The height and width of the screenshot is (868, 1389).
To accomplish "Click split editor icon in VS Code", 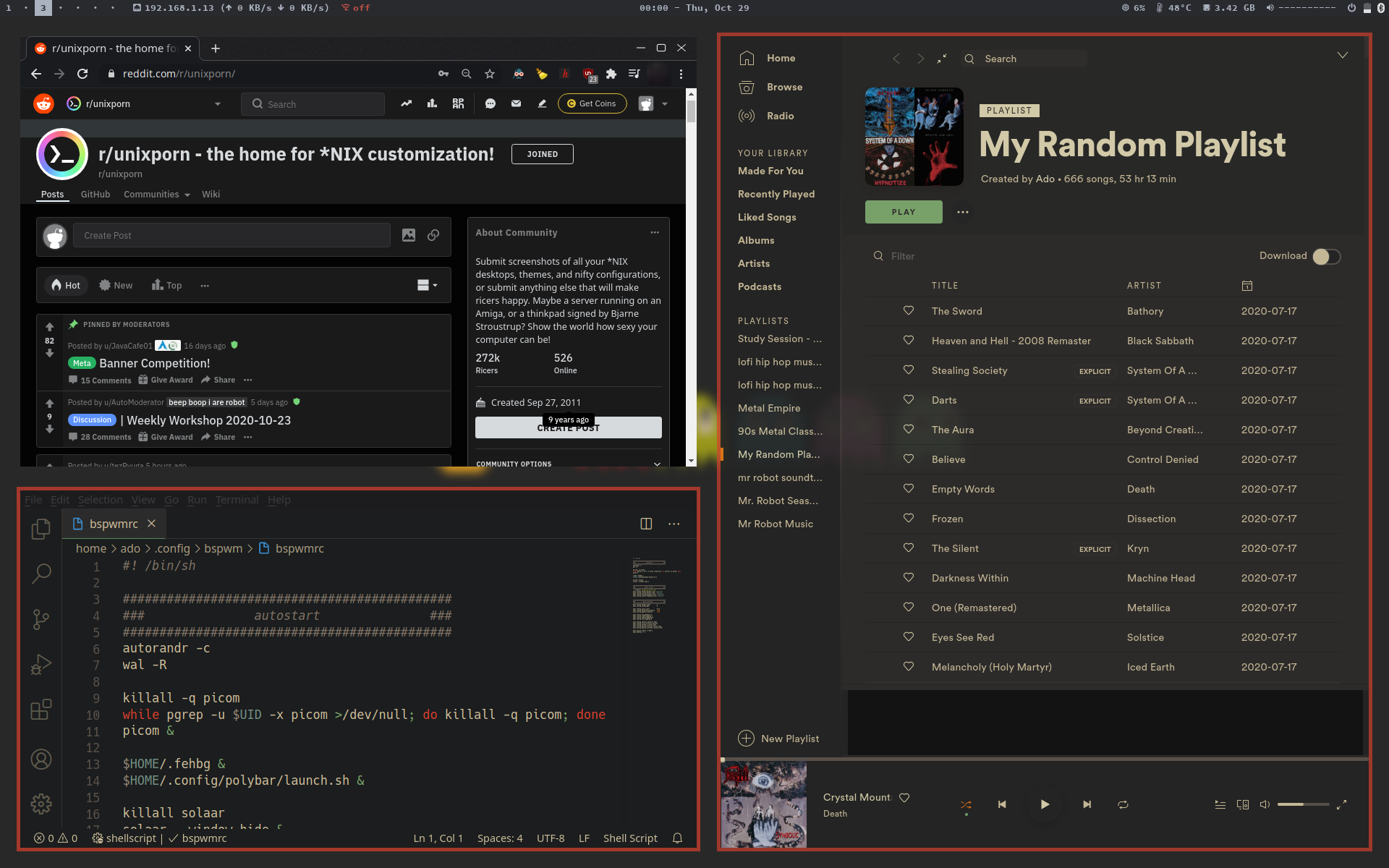I will [x=646, y=524].
